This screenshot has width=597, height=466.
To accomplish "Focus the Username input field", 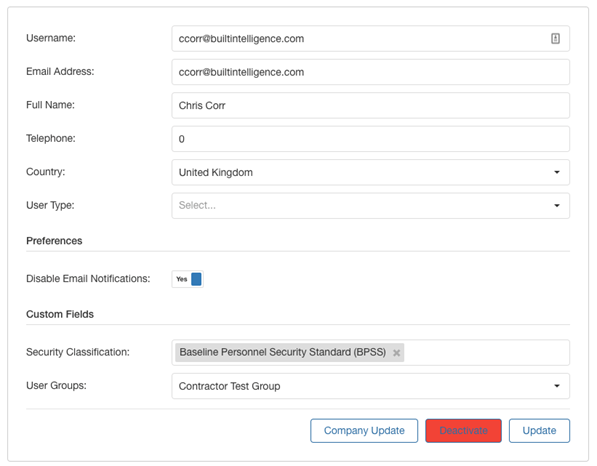I will pyautogui.click(x=370, y=38).
